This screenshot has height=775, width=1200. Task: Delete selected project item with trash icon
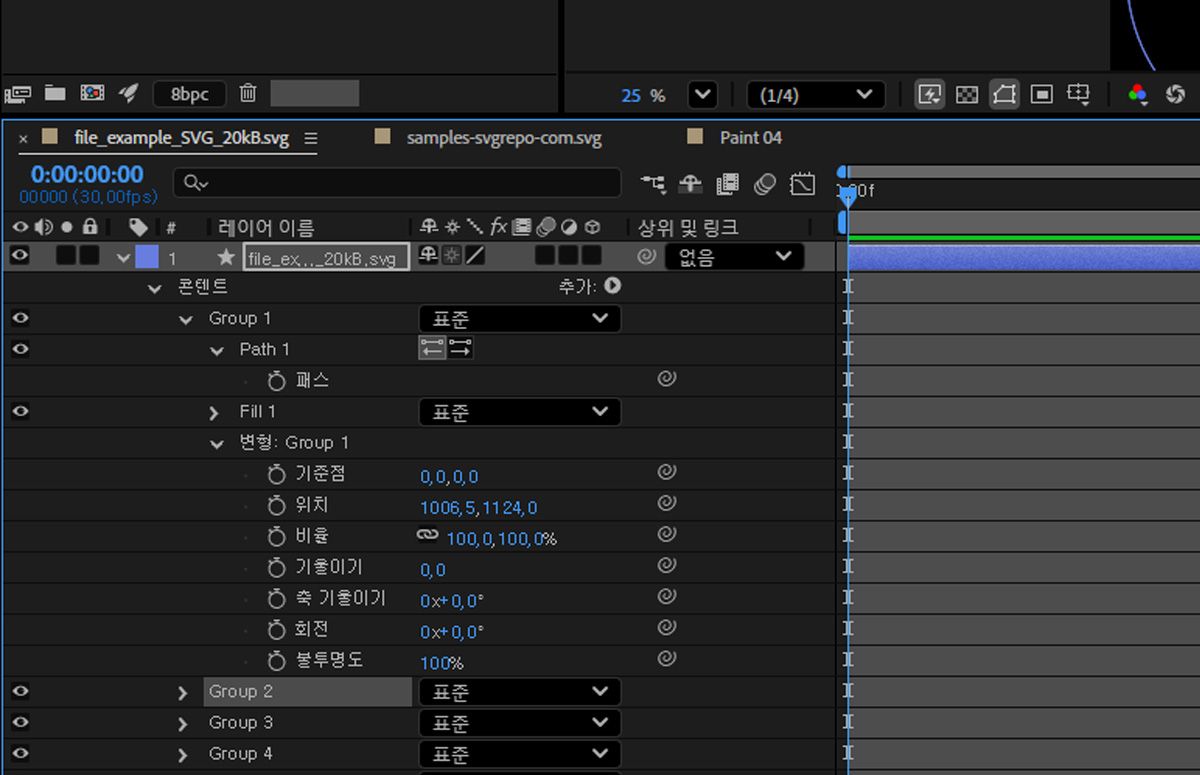[248, 93]
